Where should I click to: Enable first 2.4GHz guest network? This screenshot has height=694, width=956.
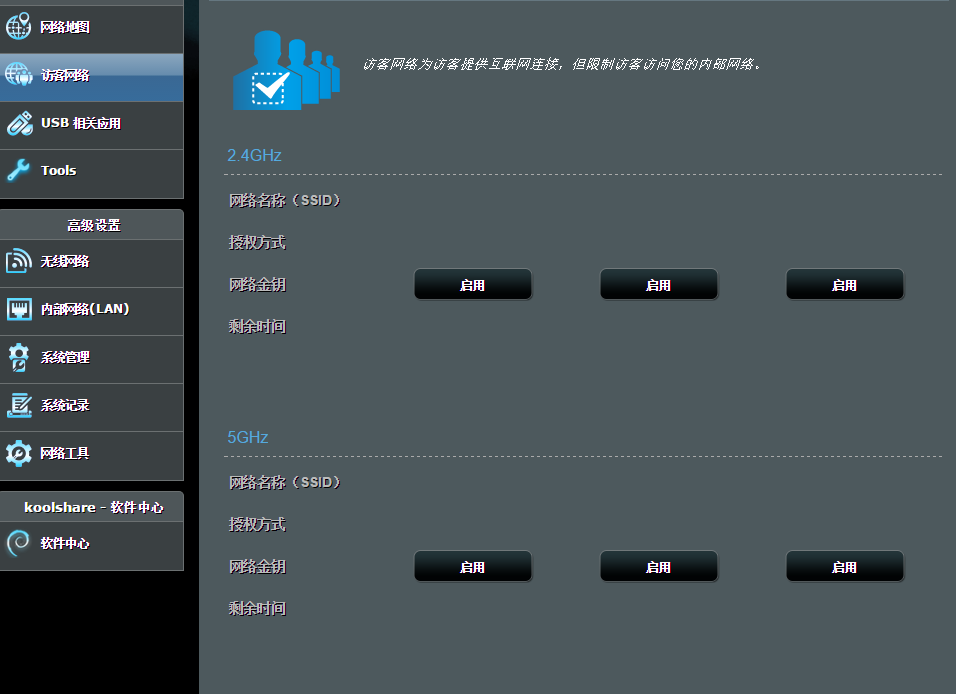point(473,285)
